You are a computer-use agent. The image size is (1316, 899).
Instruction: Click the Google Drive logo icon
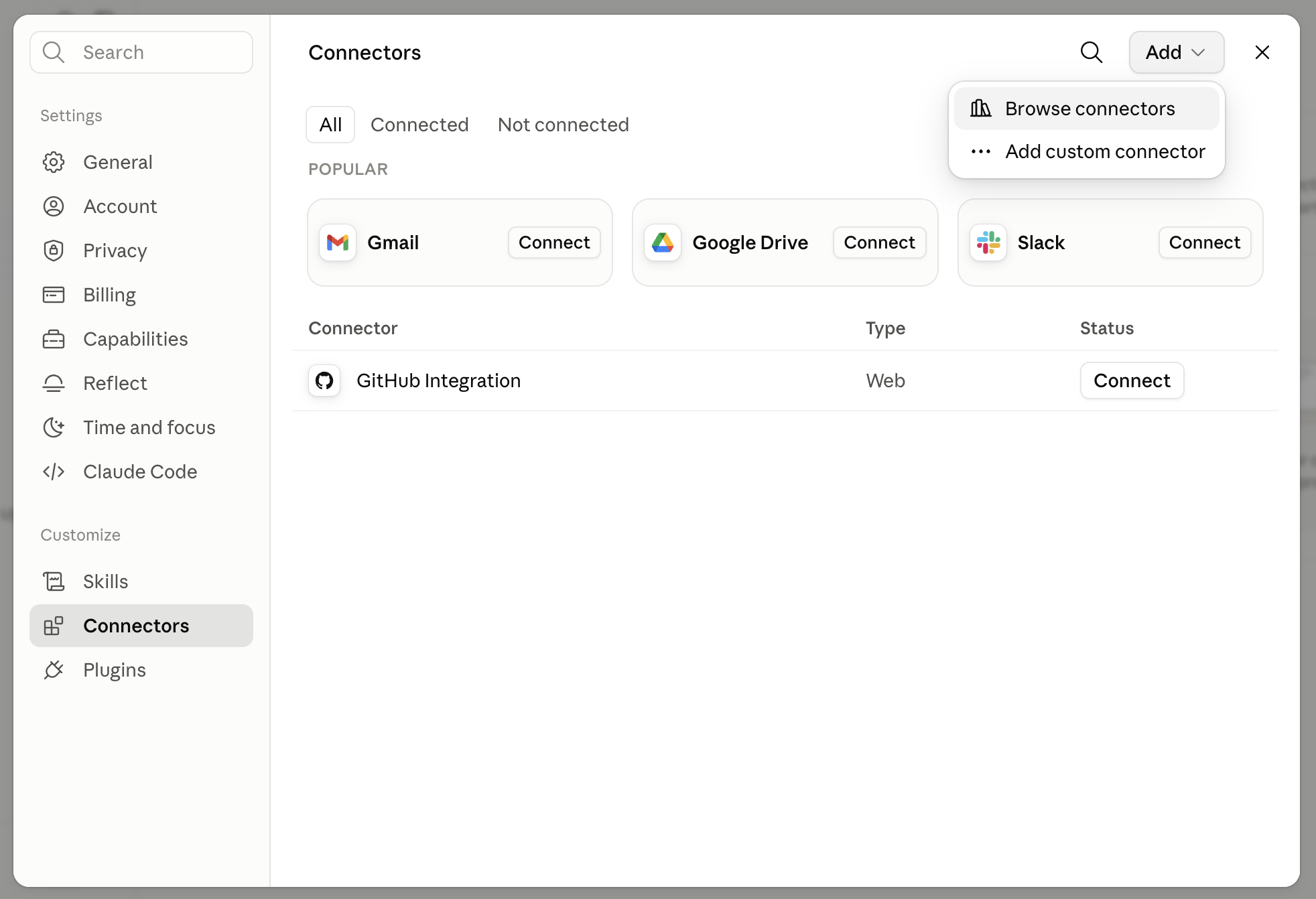pos(663,243)
